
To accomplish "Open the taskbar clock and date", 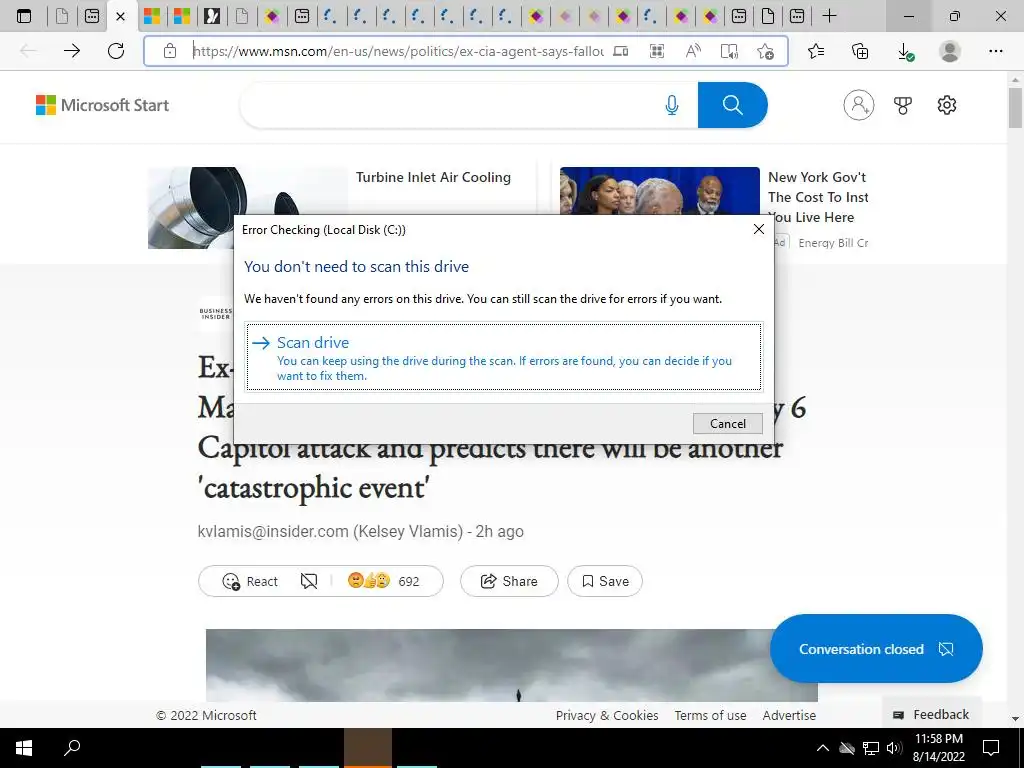I will click(938, 748).
